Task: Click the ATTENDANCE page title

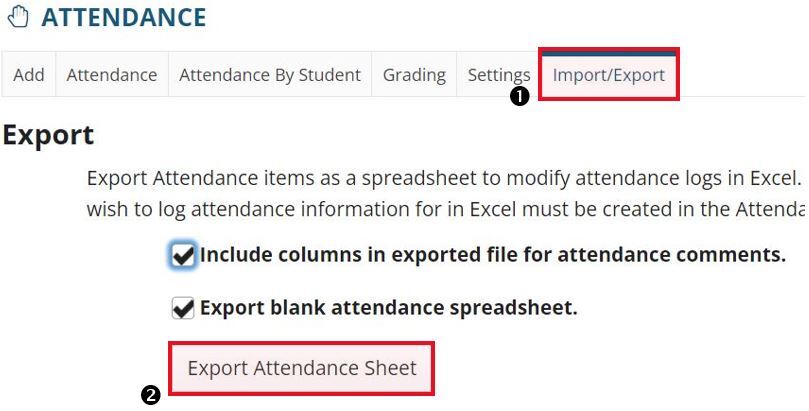Action: 124,17
